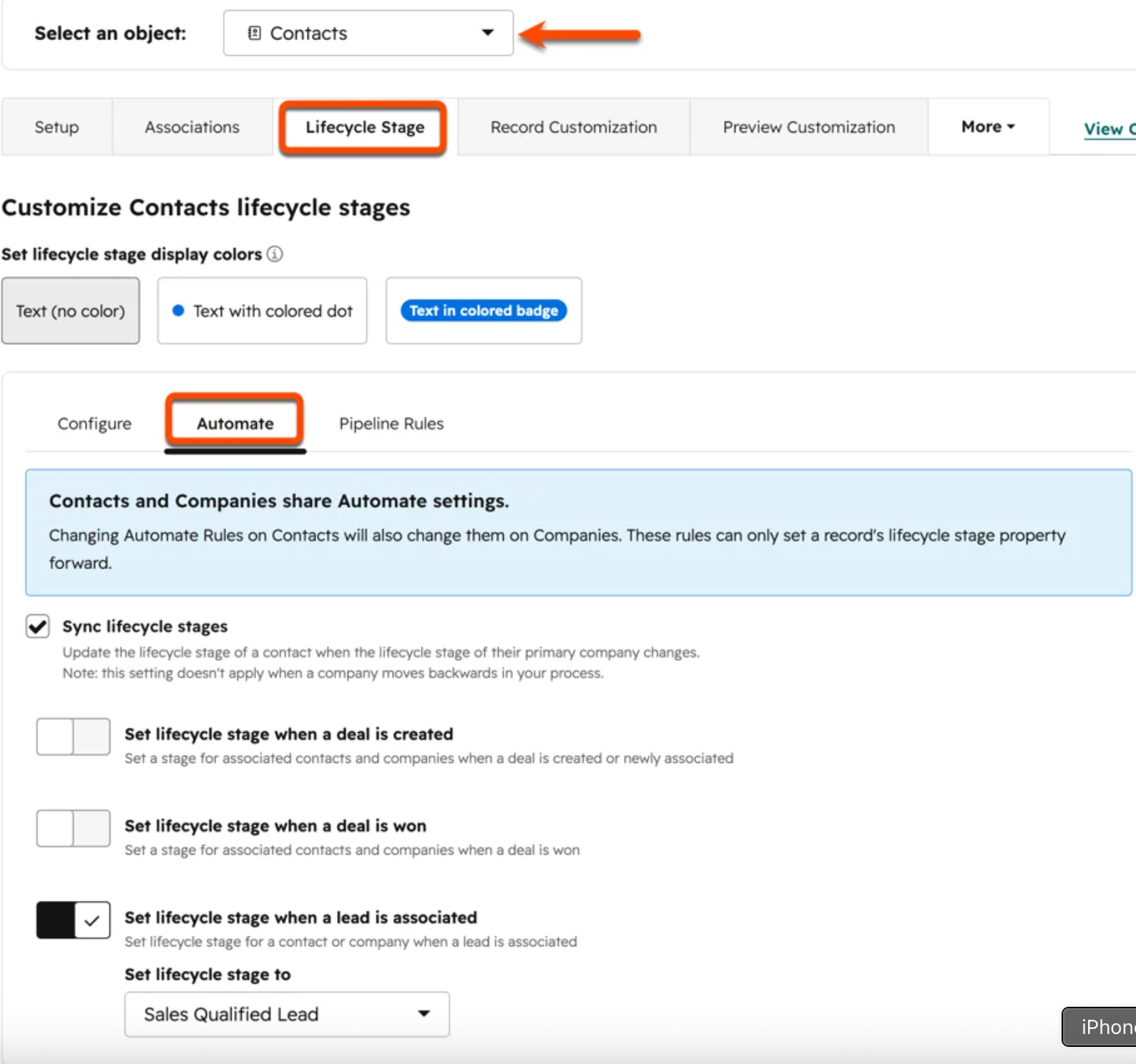Viewport: 1136px width, 1064px height.
Task: Select the Lifecycle Stage tab
Action: [x=364, y=127]
